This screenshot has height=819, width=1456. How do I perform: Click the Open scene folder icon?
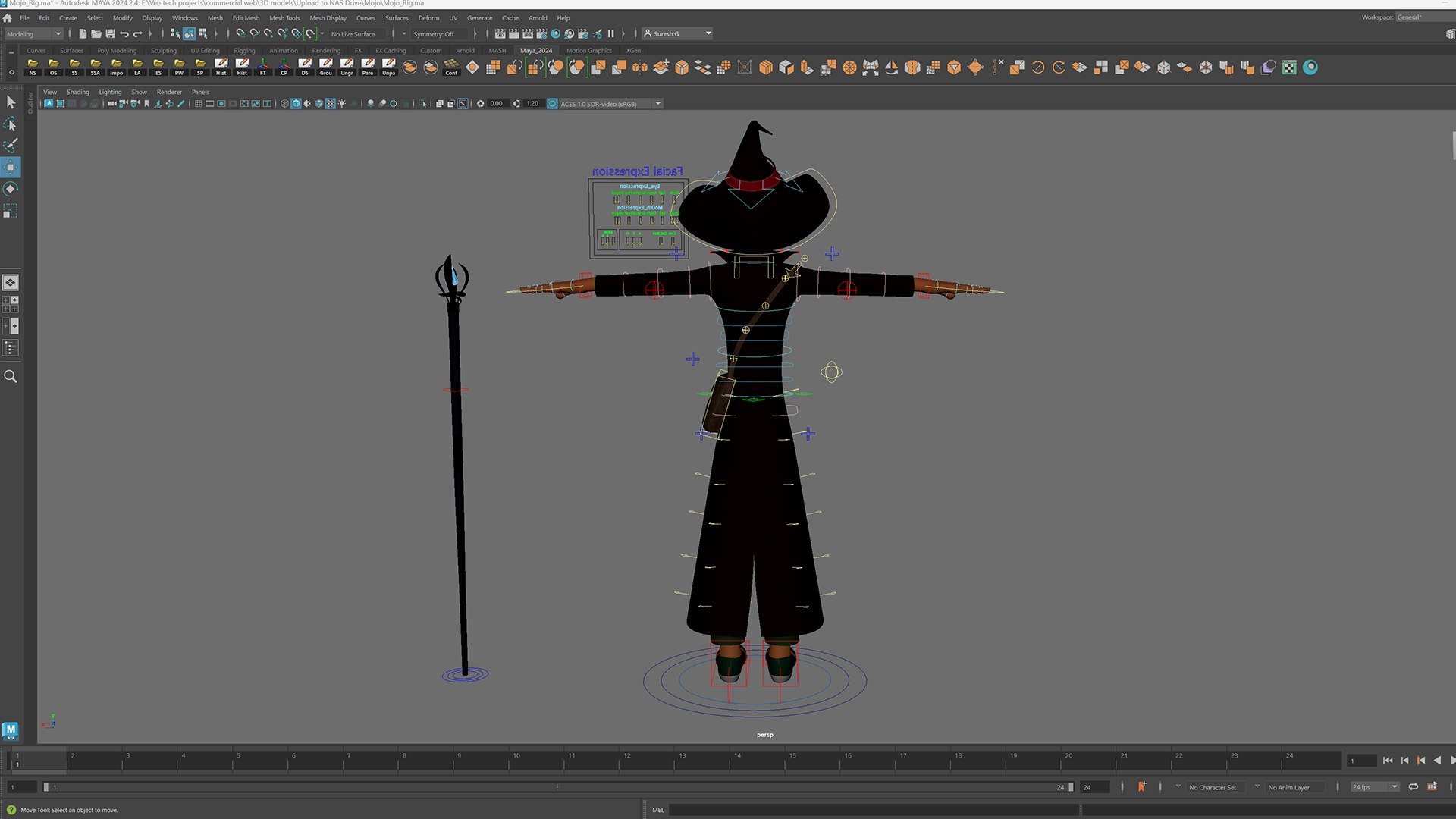click(96, 33)
